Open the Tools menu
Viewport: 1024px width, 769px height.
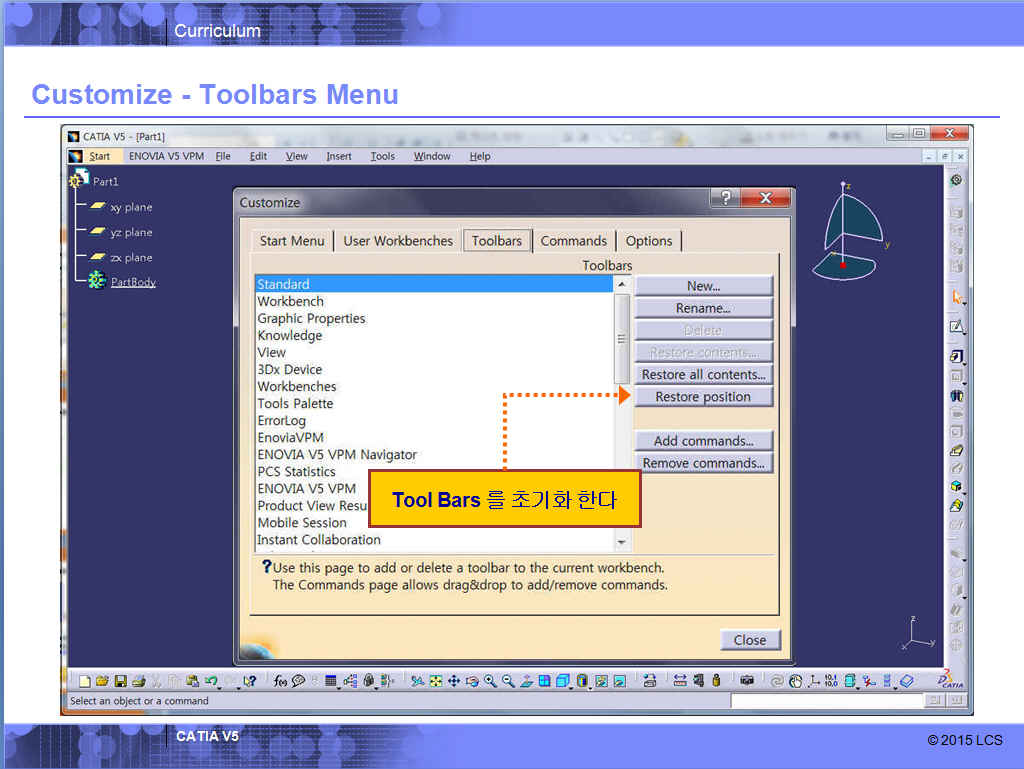(x=382, y=156)
